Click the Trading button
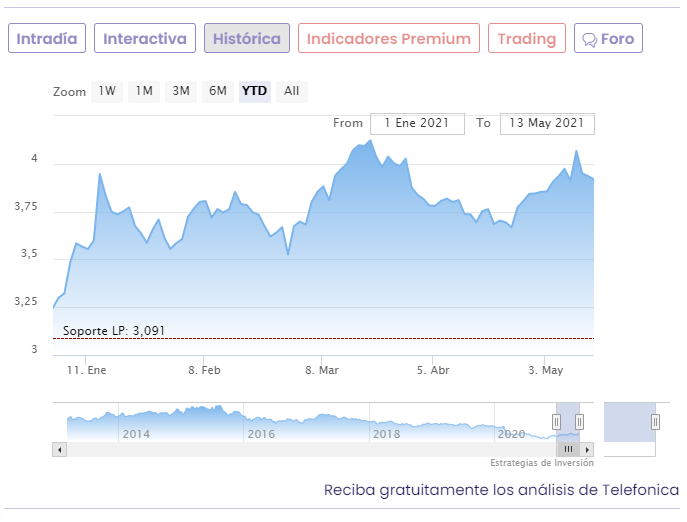Screen dimensions: 687x522 click(x=526, y=39)
